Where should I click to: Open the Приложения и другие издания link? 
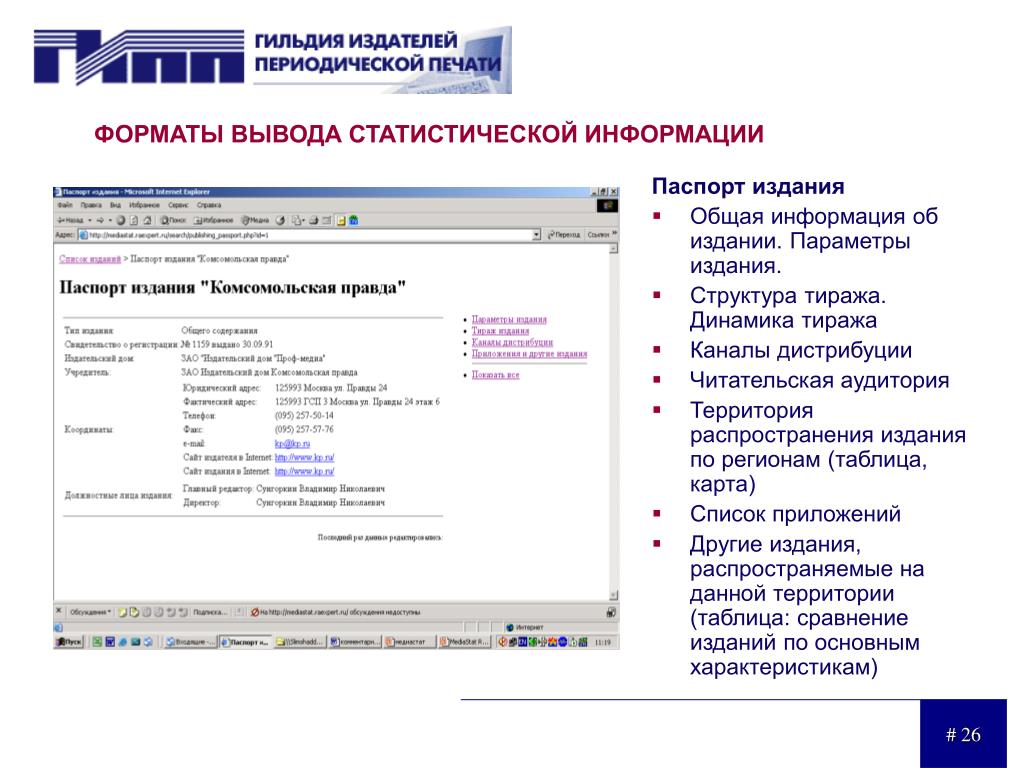529,354
